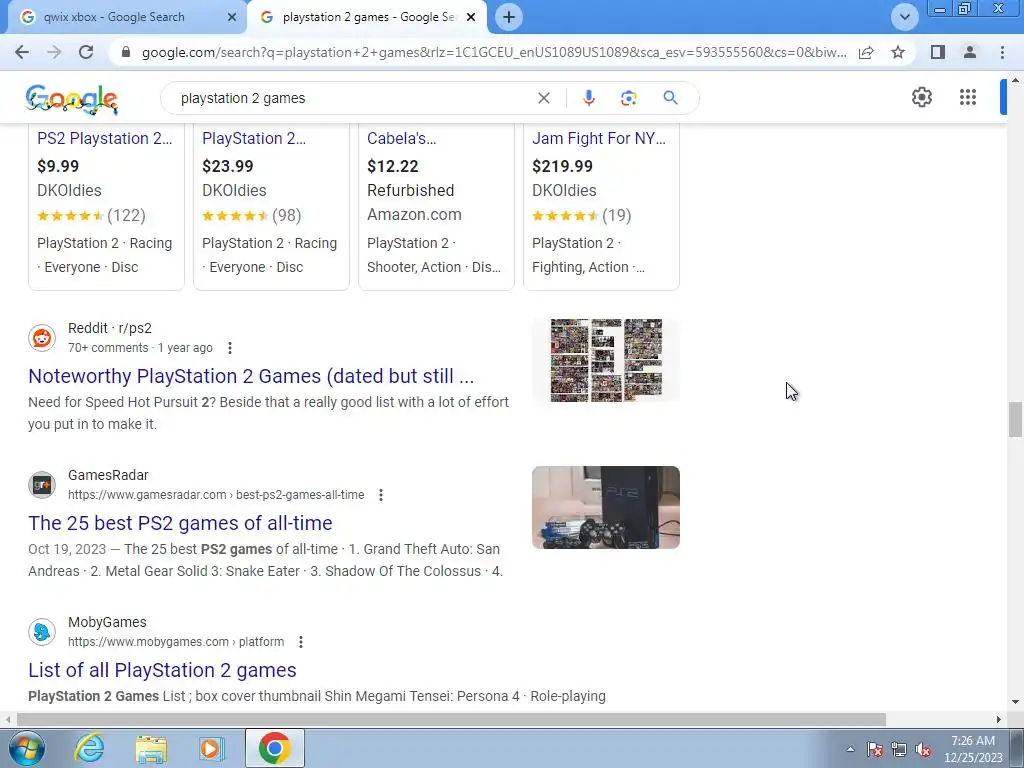Viewport: 1024px width, 768px height.
Task: Click the horizontal scrollbar thumb
Action: click(451, 719)
